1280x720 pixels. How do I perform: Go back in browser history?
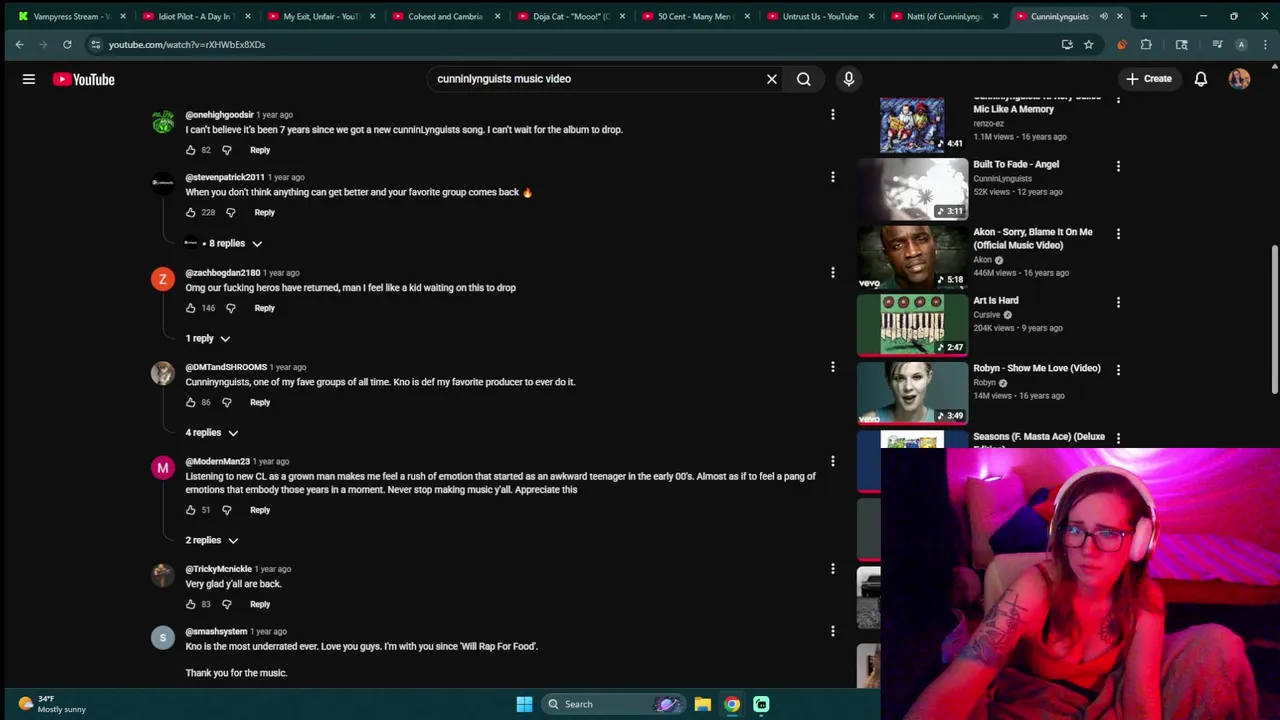pyautogui.click(x=19, y=44)
